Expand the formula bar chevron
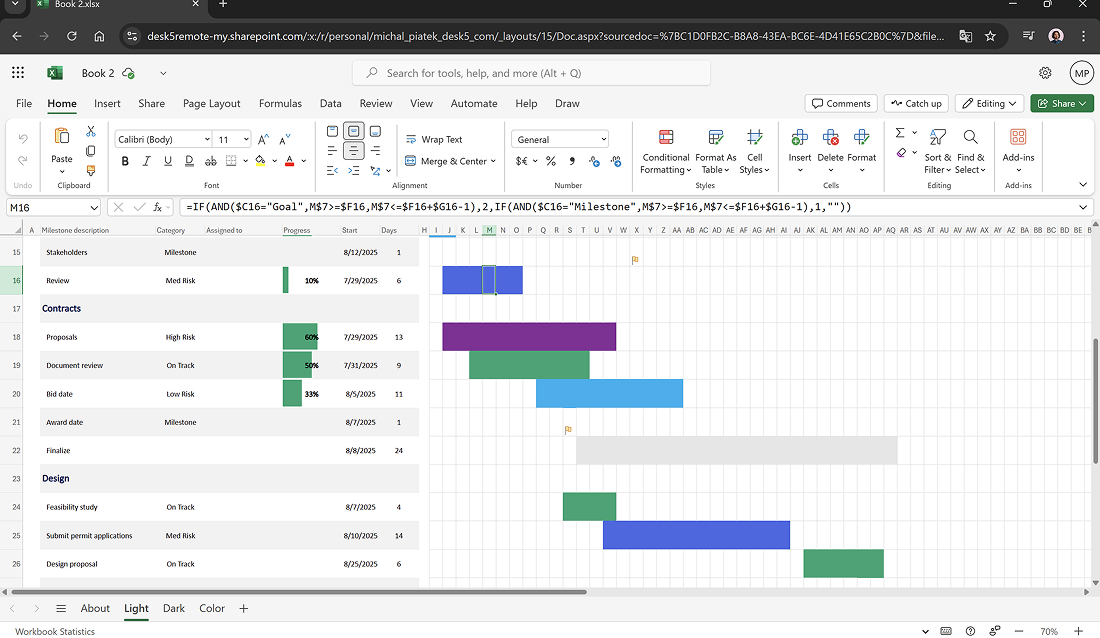This screenshot has width=1100, height=638. (x=1083, y=207)
